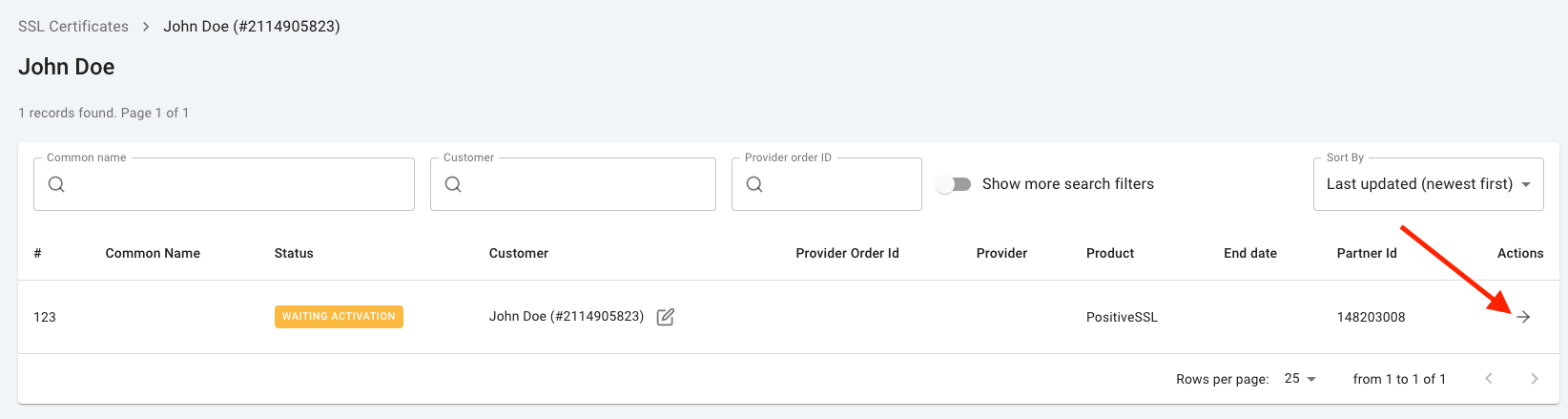Click the End date column header
Screen dimensions: 1568x419
1250,254
